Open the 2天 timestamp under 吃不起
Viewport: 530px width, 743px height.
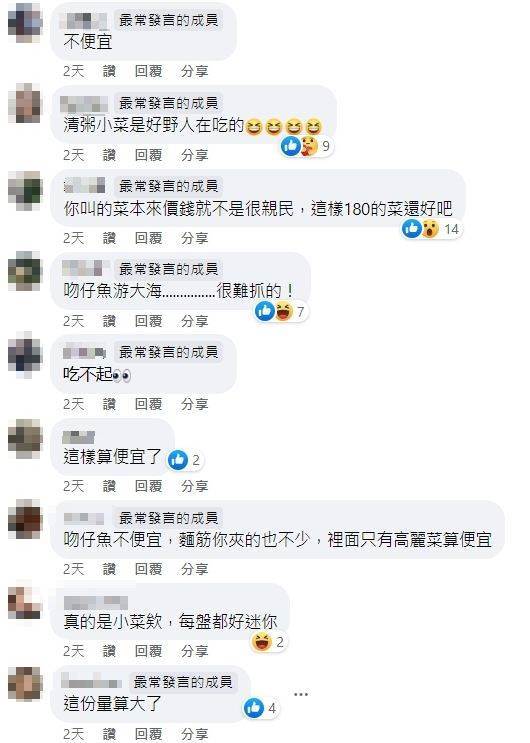(73, 404)
